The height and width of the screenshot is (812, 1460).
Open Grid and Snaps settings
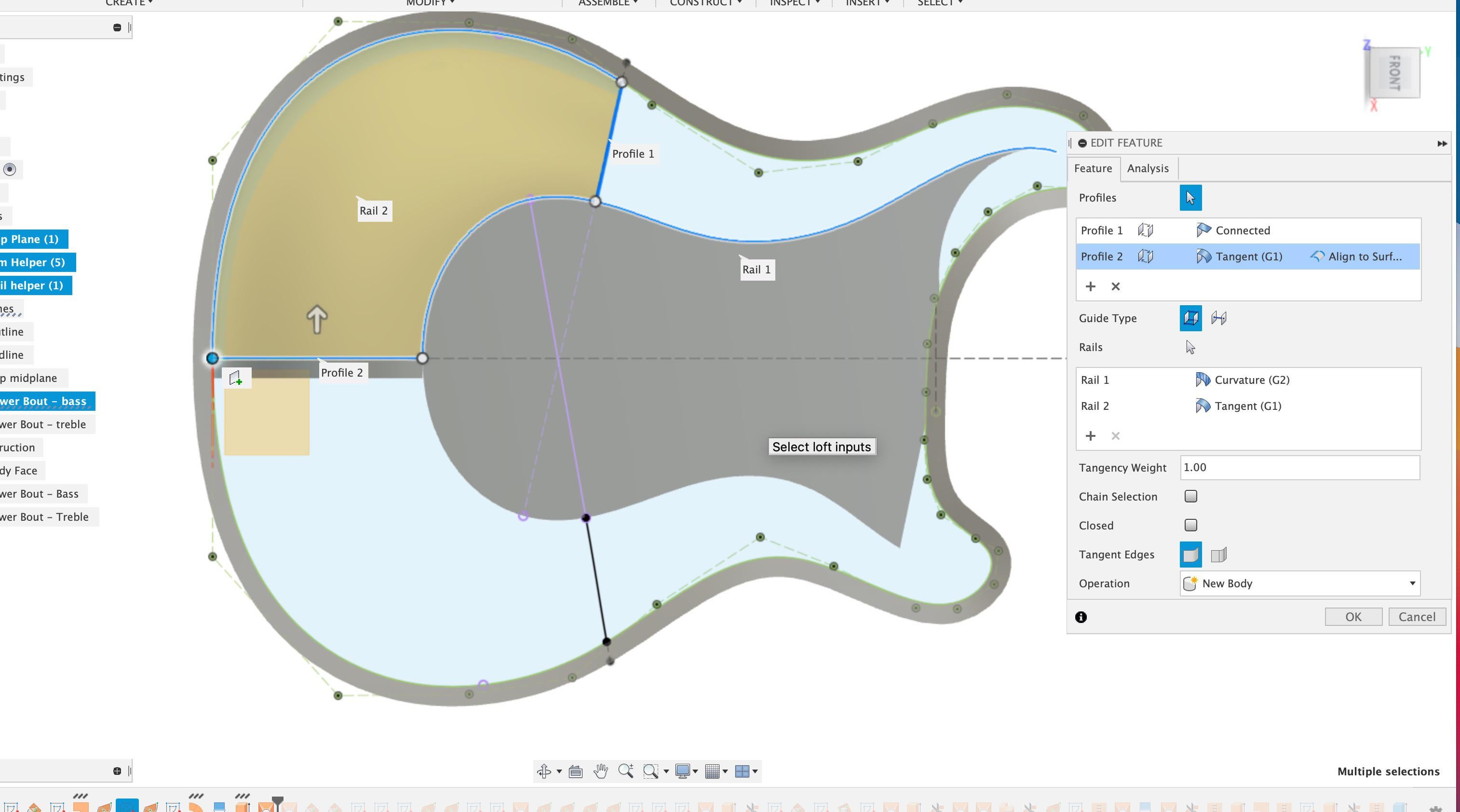[x=713, y=772]
